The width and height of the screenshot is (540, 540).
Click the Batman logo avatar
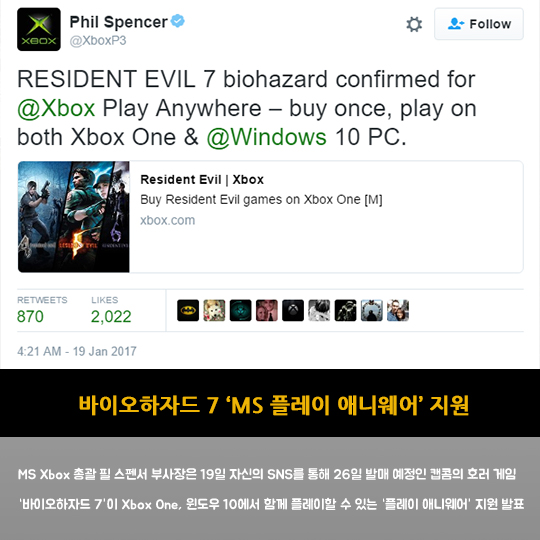tap(188, 310)
